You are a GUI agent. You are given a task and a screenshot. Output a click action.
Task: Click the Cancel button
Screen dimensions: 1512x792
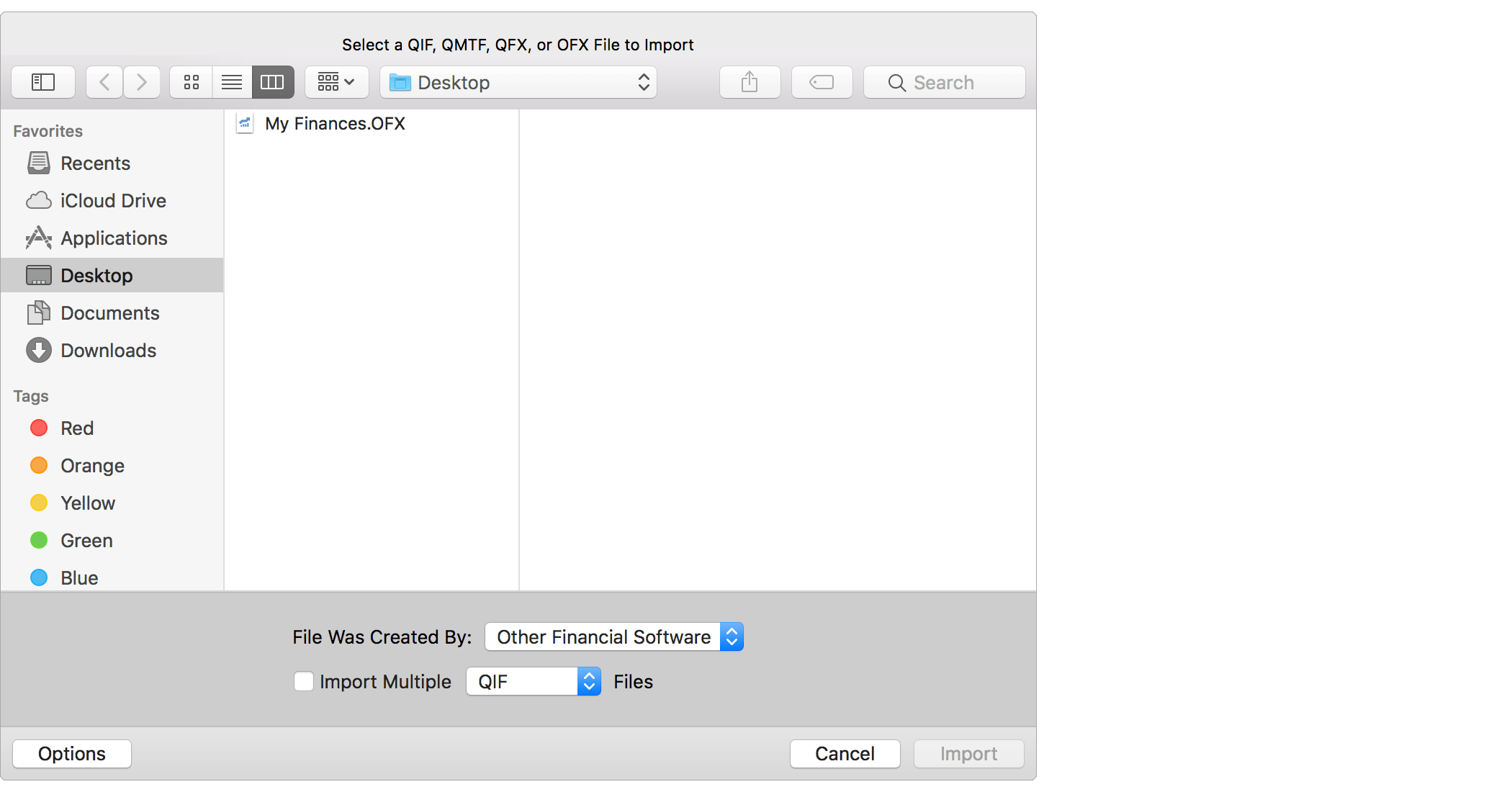click(845, 754)
